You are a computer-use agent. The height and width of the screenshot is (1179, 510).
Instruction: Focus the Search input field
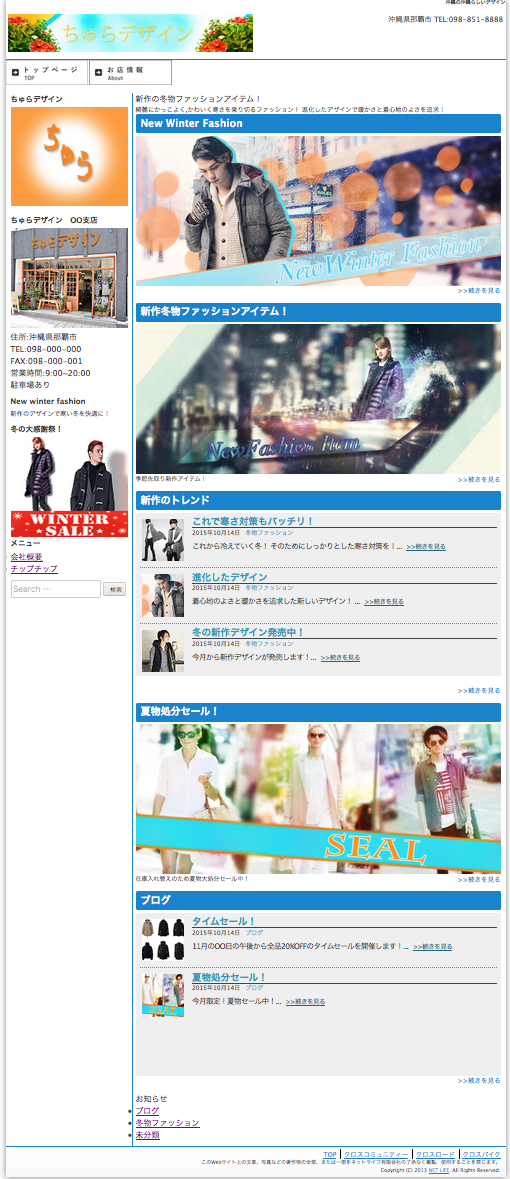(x=56, y=589)
